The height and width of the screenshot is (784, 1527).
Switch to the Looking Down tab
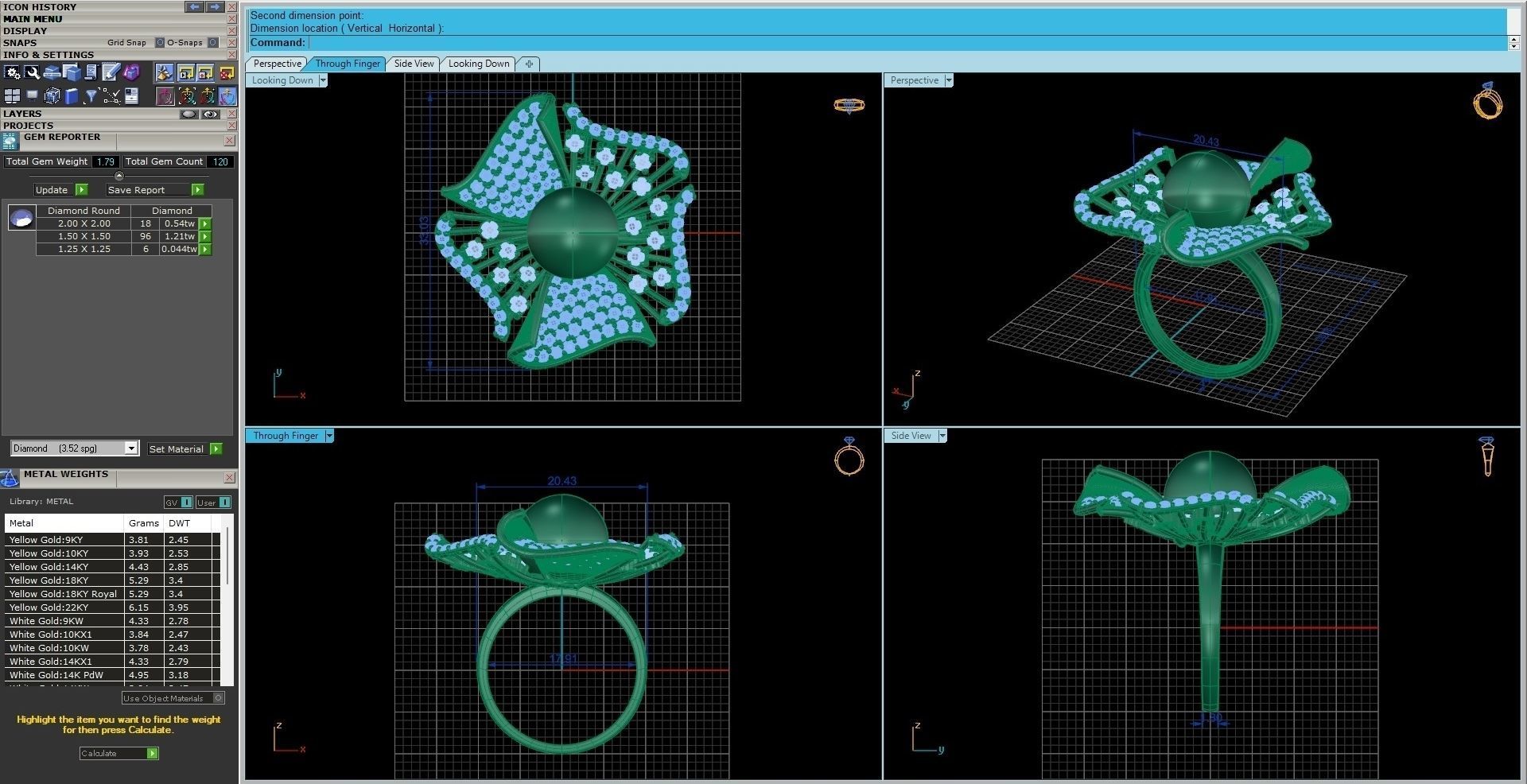479,64
